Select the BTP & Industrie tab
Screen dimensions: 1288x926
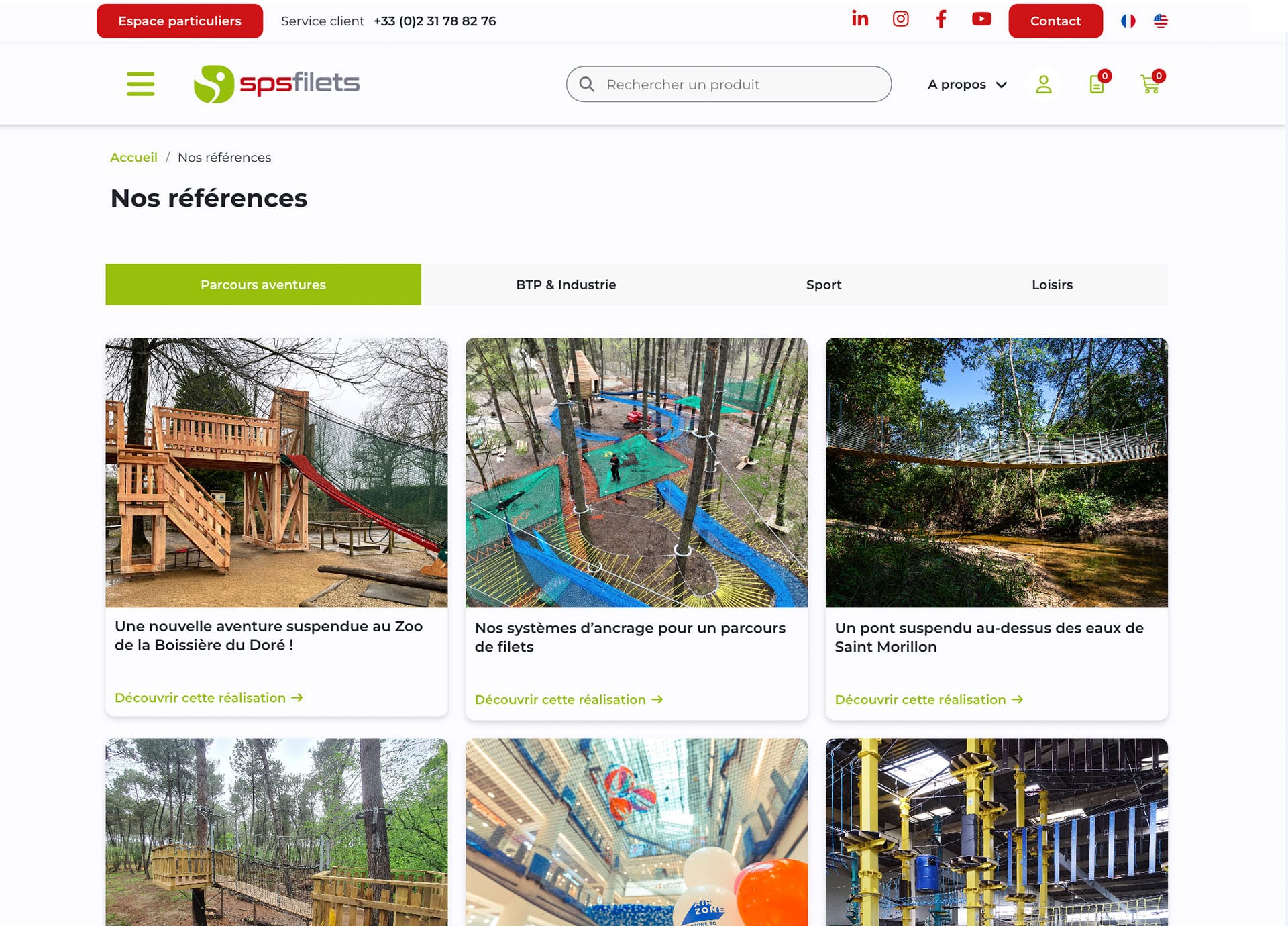[566, 285]
